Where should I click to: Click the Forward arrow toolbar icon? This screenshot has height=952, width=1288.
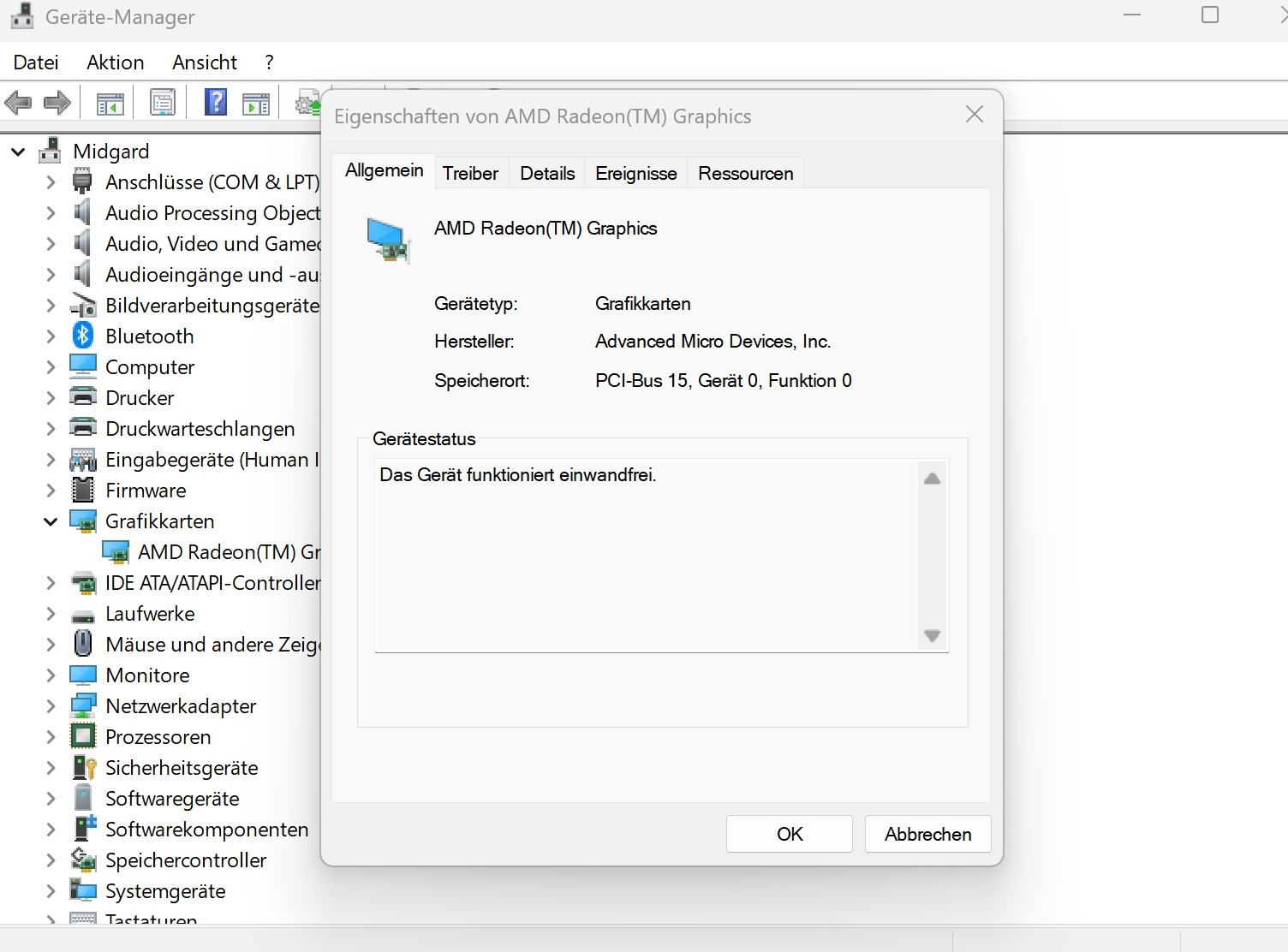pos(57,104)
